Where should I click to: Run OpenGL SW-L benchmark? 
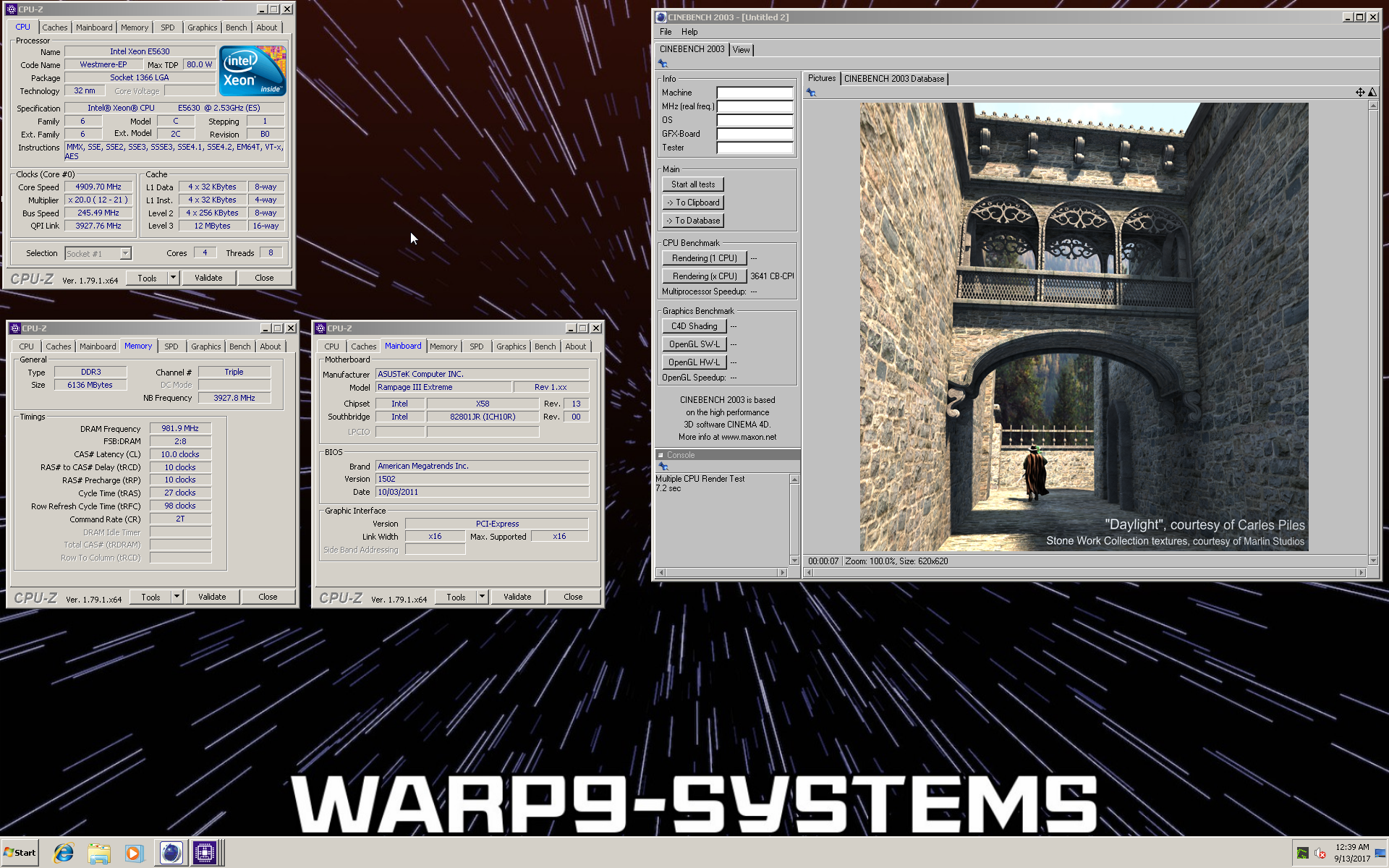tap(694, 344)
